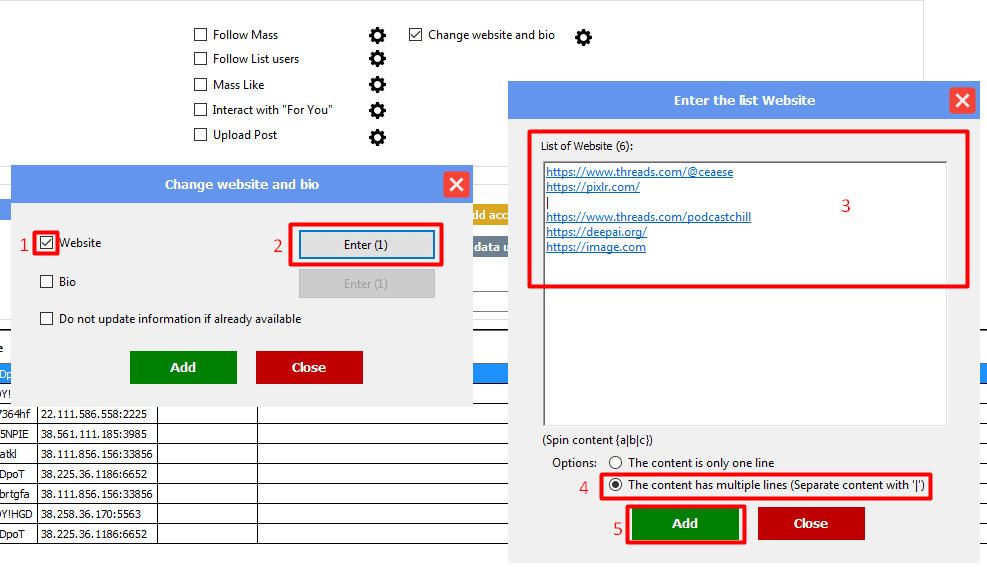
Task: Select the content has multiple lines option
Action: (616, 485)
